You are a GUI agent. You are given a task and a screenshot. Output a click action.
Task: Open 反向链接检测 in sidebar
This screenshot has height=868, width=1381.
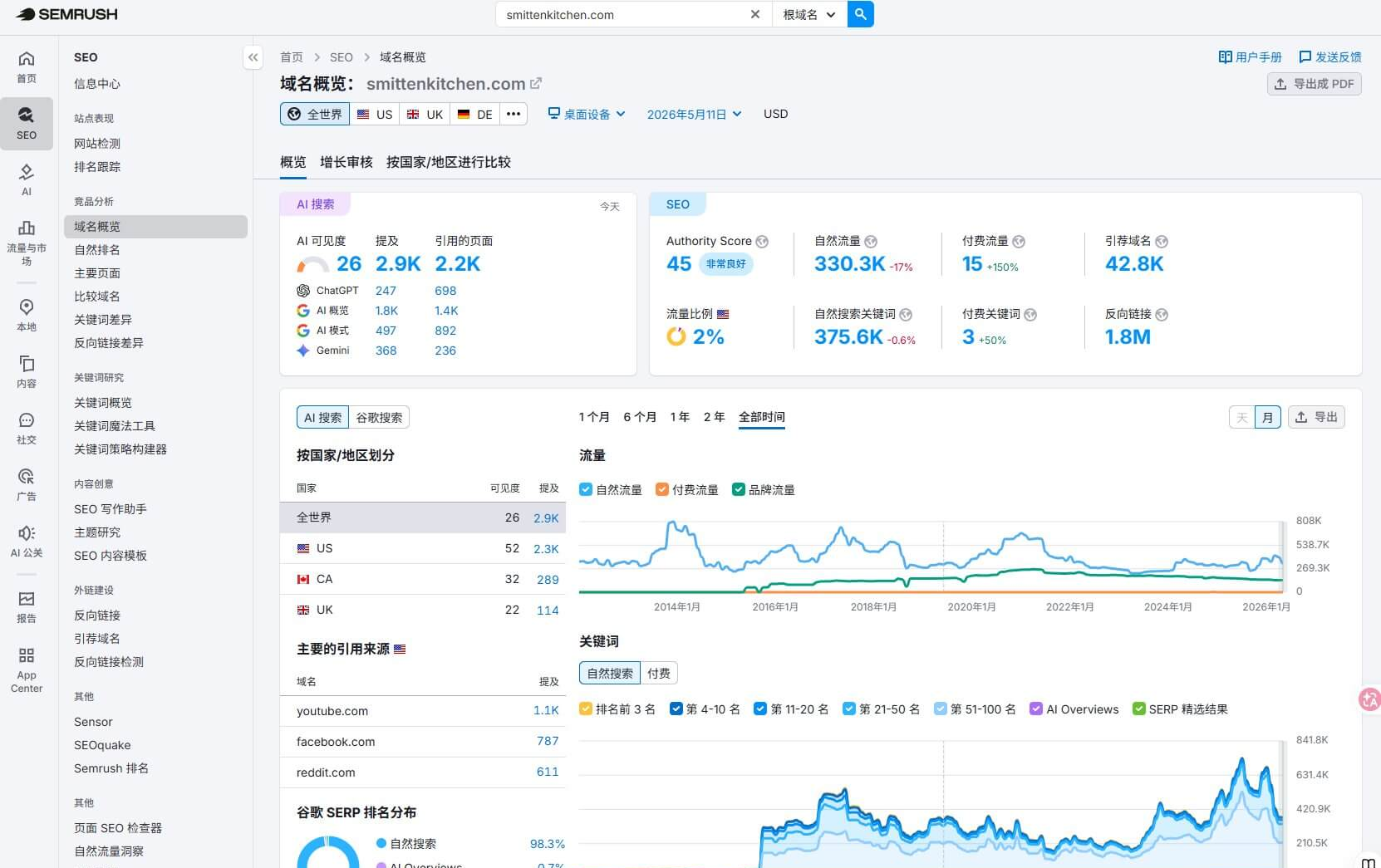(109, 662)
